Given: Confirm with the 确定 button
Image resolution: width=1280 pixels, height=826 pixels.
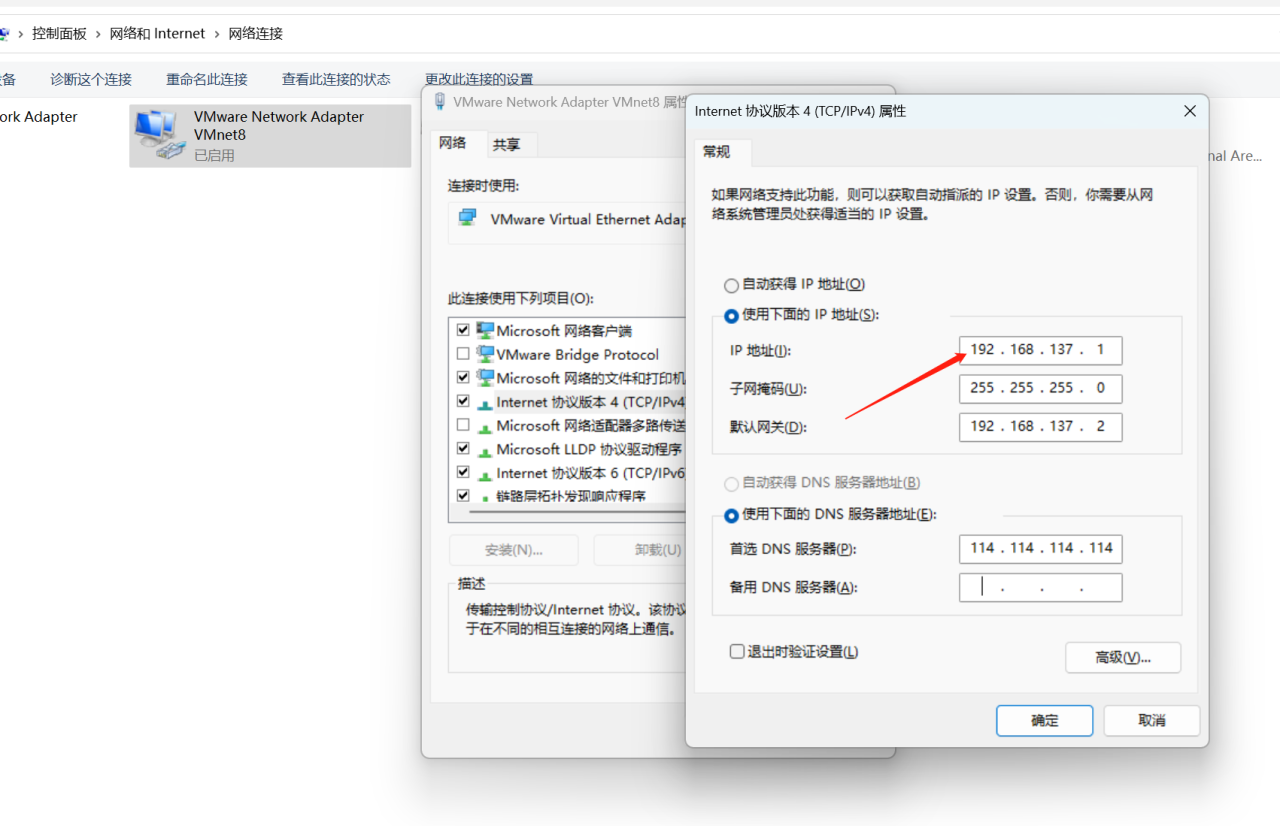Looking at the screenshot, I should tap(1044, 720).
